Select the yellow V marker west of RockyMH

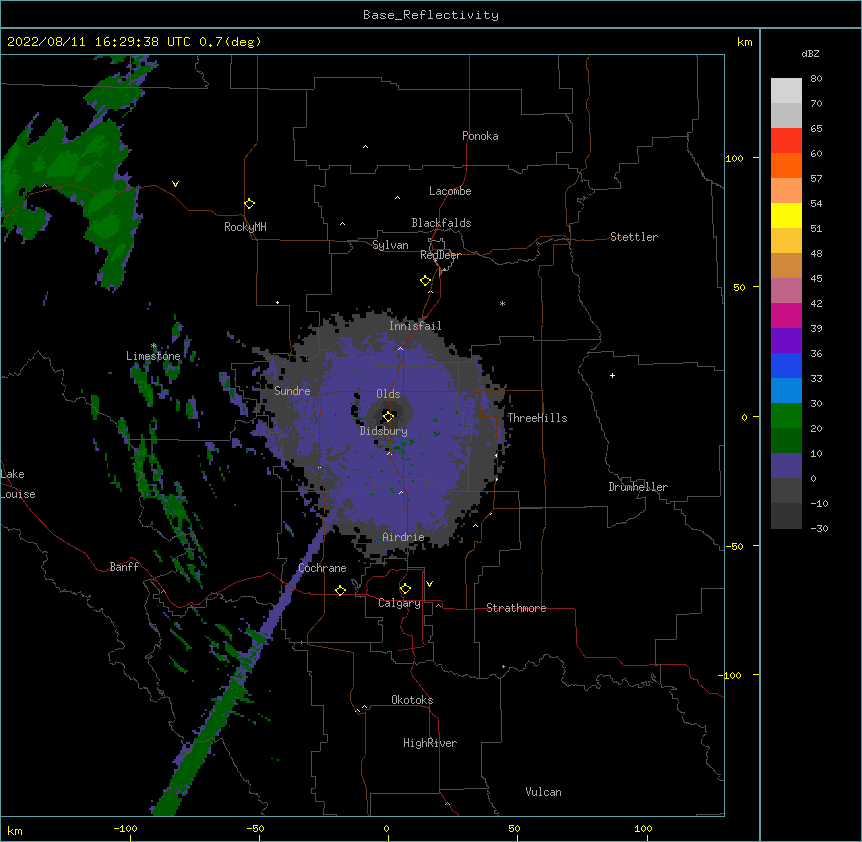[175, 184]
